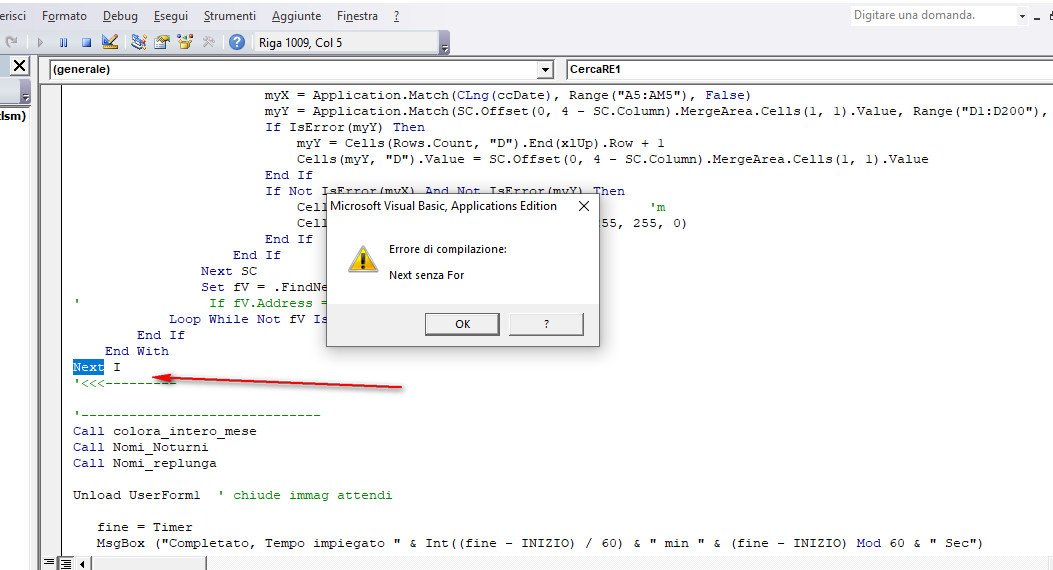Click the Toolbox wrench-hammer icon

(208, 42)
